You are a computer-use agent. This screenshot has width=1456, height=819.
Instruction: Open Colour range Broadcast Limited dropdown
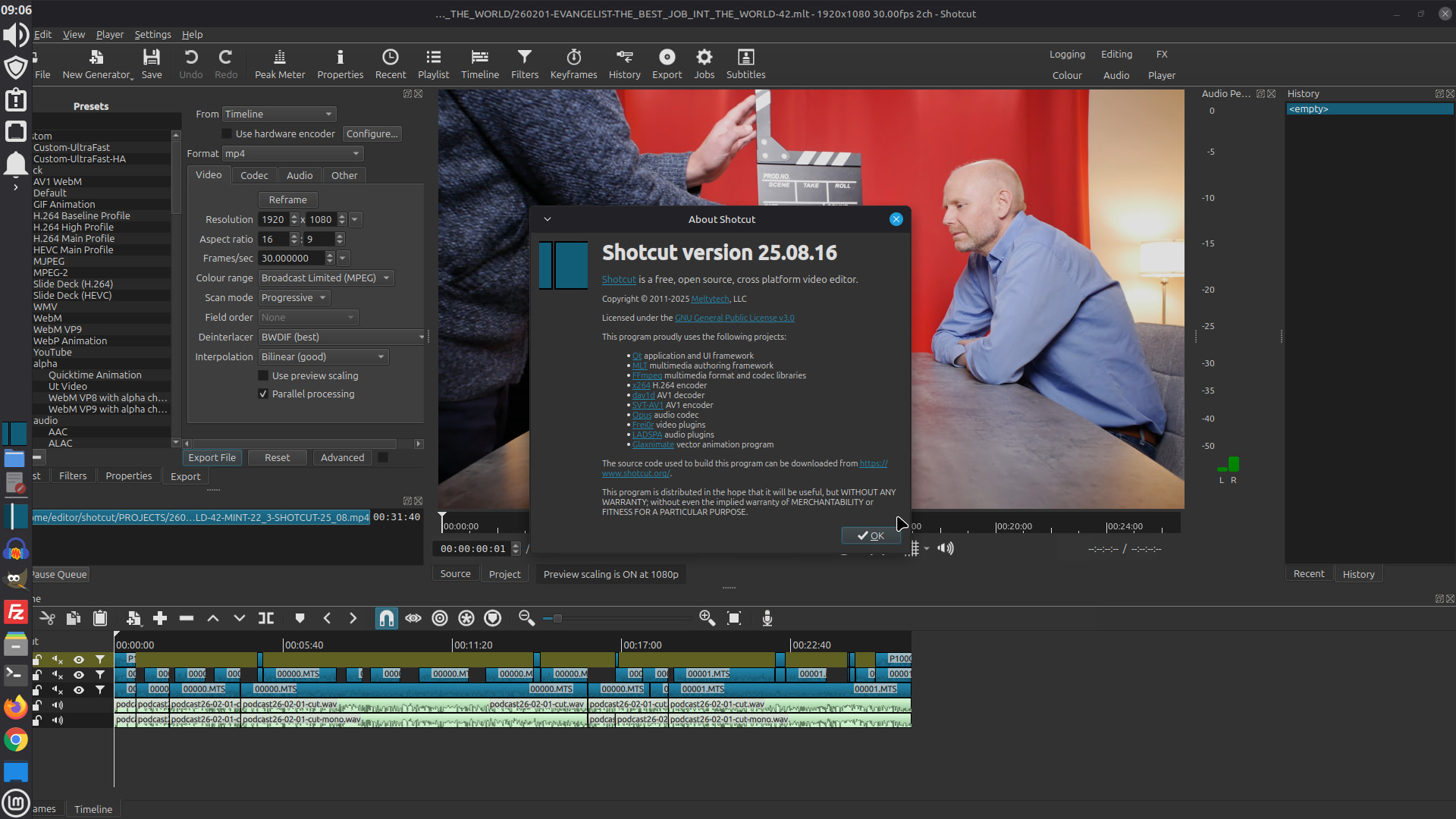click(x=325, y=278)
